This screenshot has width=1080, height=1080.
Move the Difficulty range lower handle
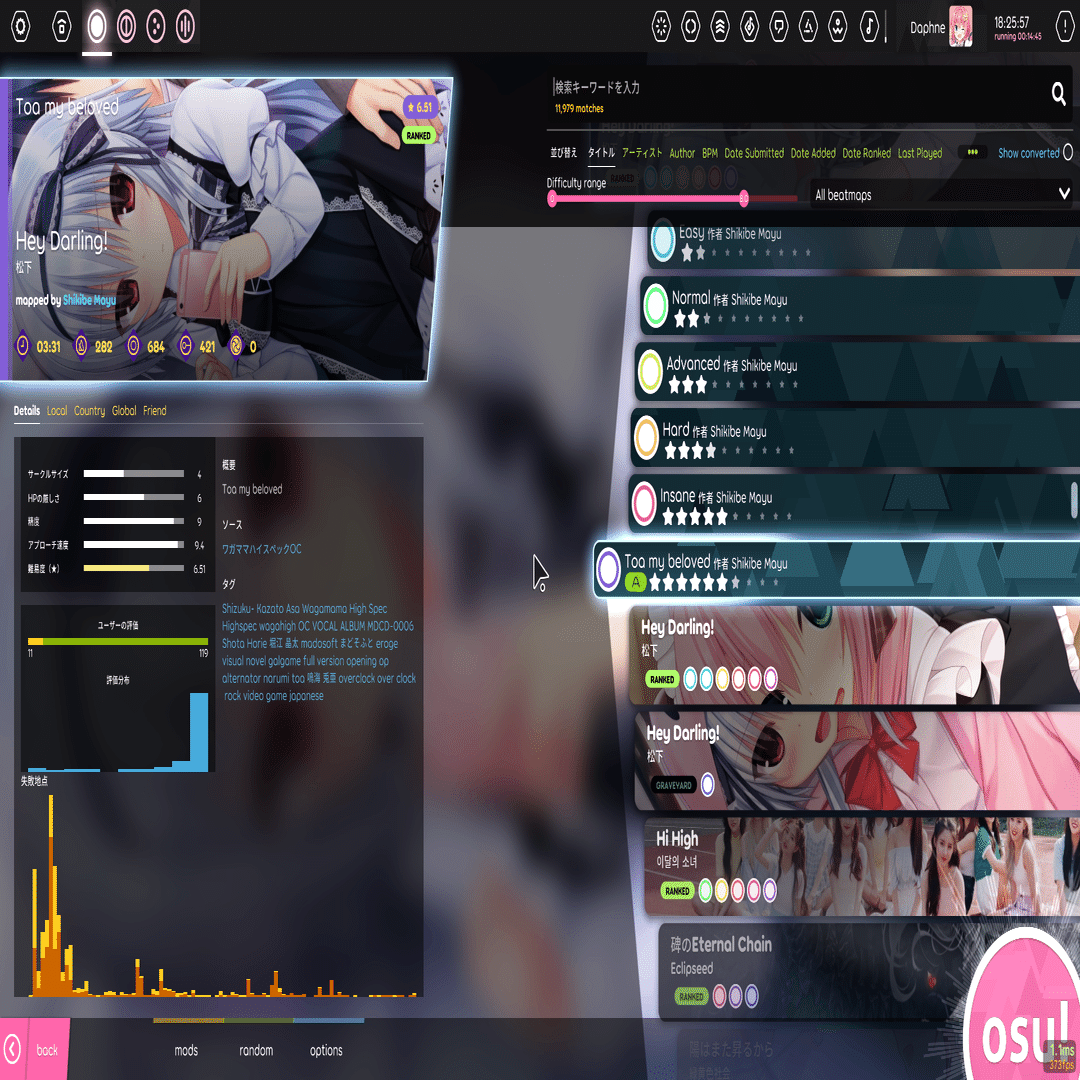552,199
